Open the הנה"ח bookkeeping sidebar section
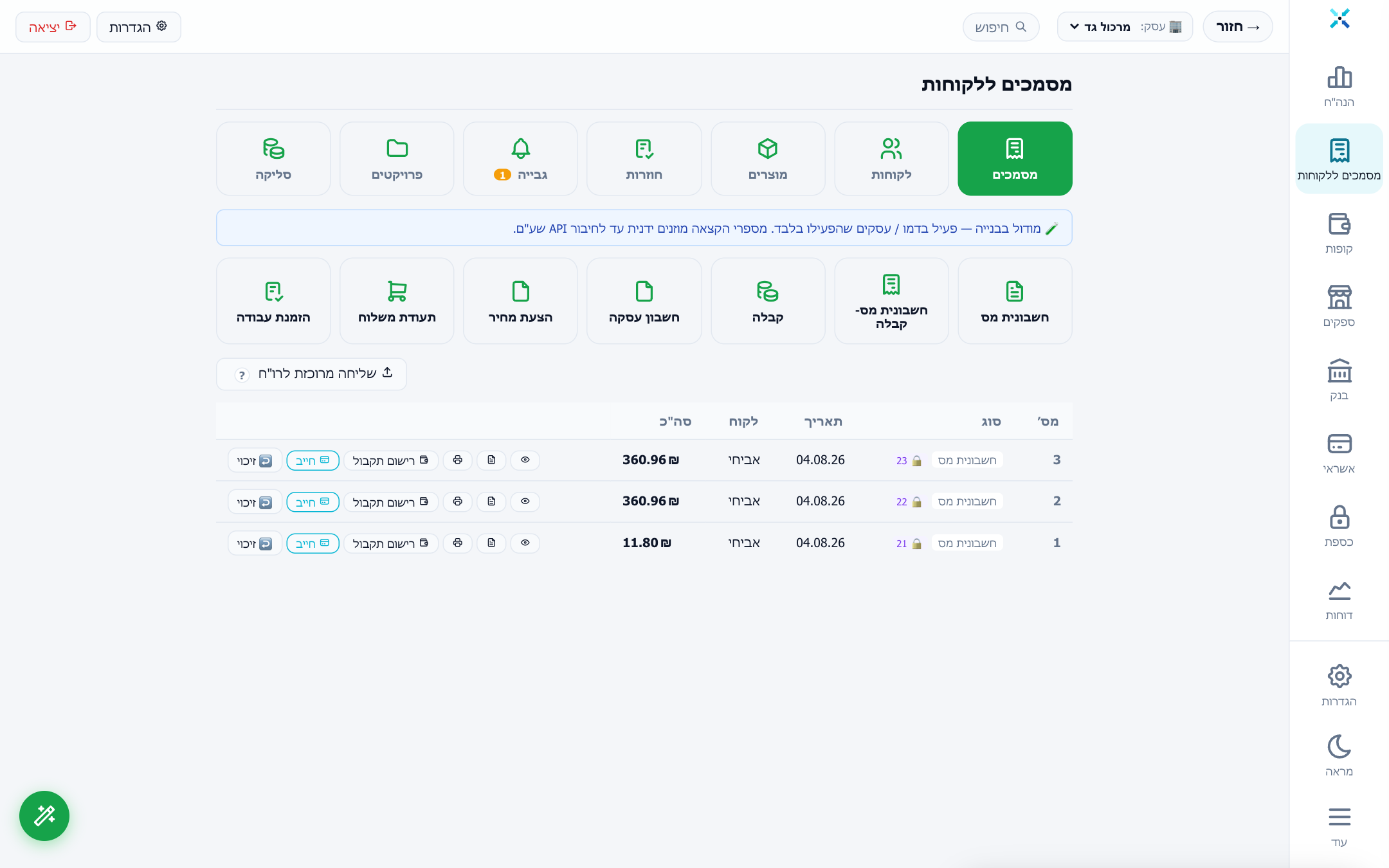The height and width of the screenshot is (868, 1389). click(1339, 86)
